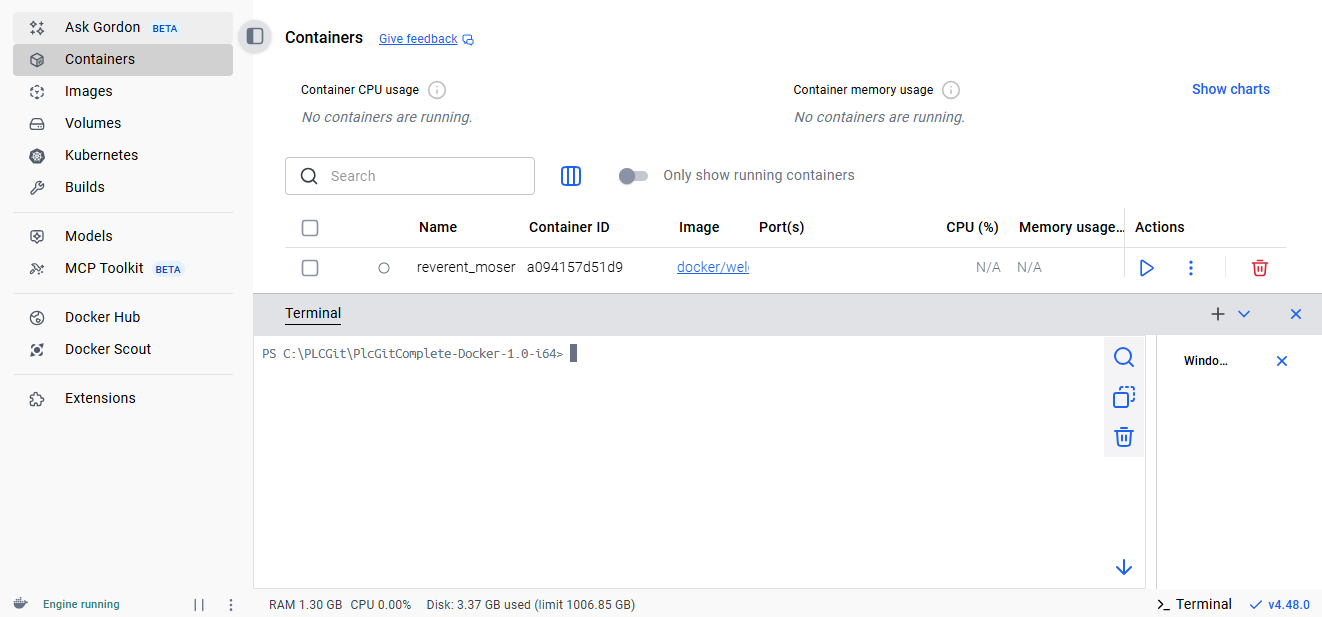Open more actions menu for reverent_moser
Viewport: 1322px width, 617px height.
[x=1190, y=268]
